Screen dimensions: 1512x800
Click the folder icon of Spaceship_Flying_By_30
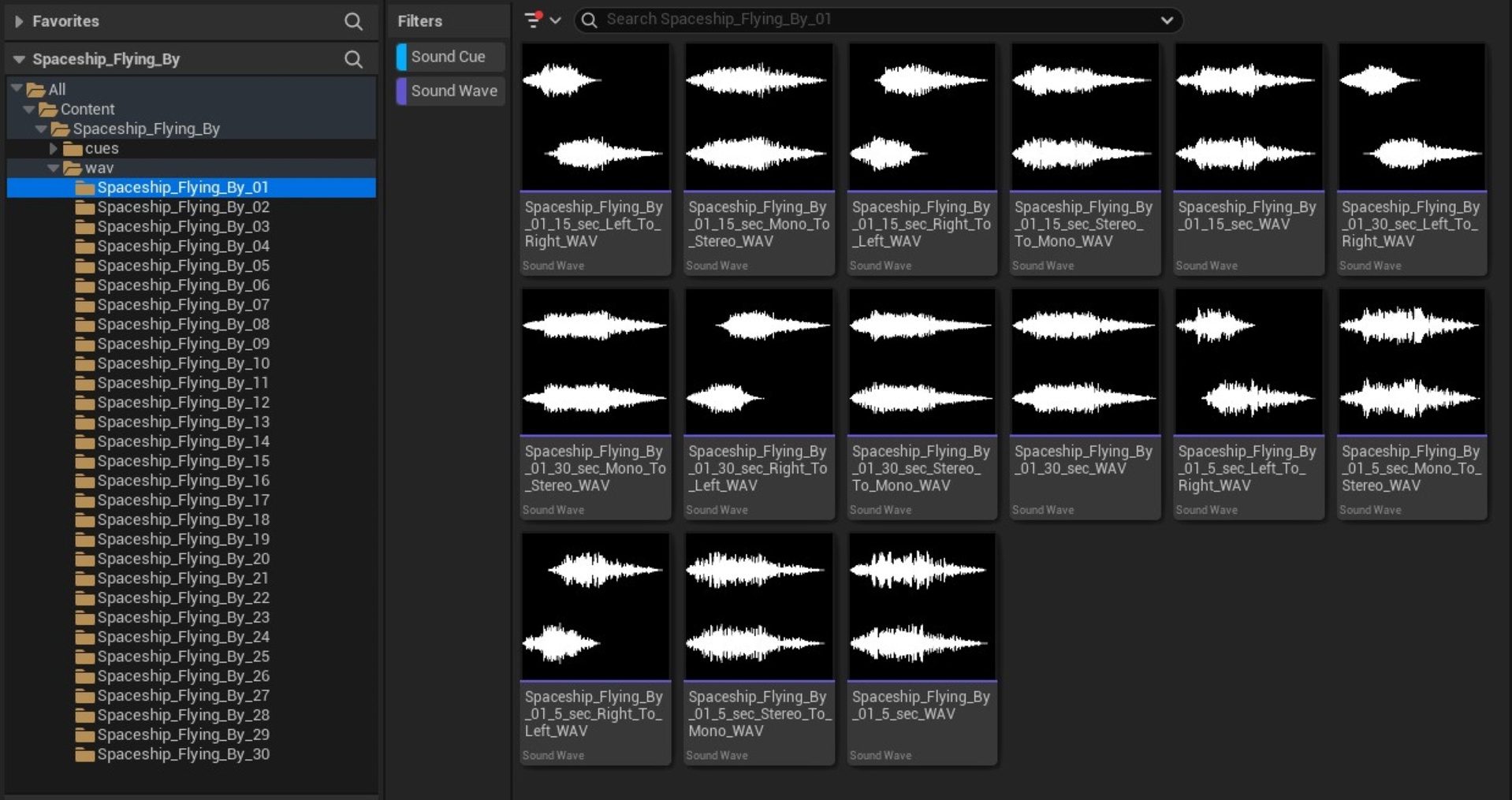pos(84,754)
